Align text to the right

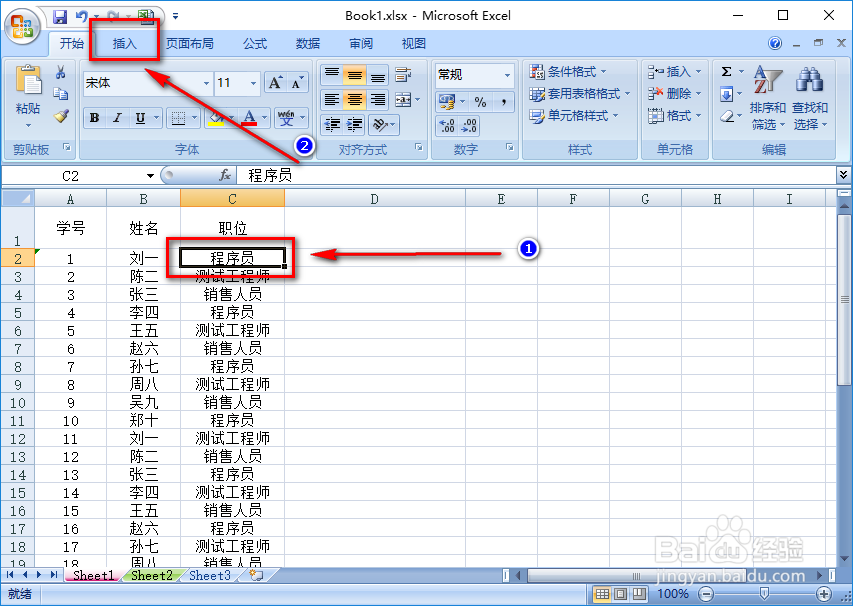click(378, 100)
